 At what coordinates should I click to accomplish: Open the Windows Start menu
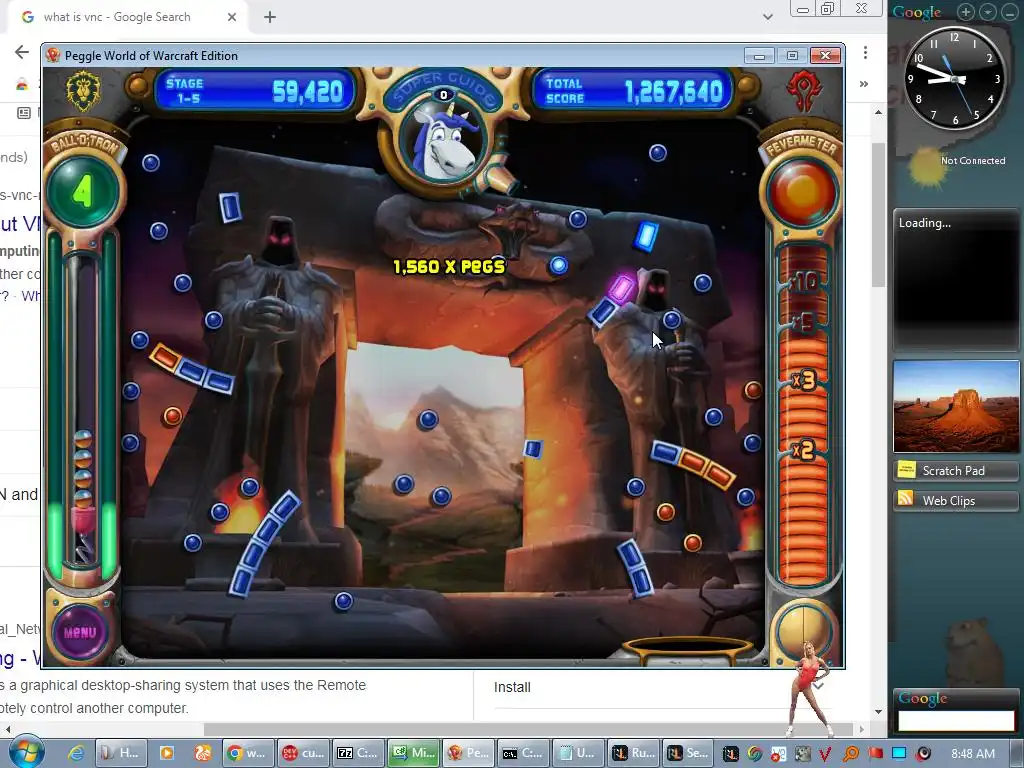pyautogui.click(x=27, y=752)
